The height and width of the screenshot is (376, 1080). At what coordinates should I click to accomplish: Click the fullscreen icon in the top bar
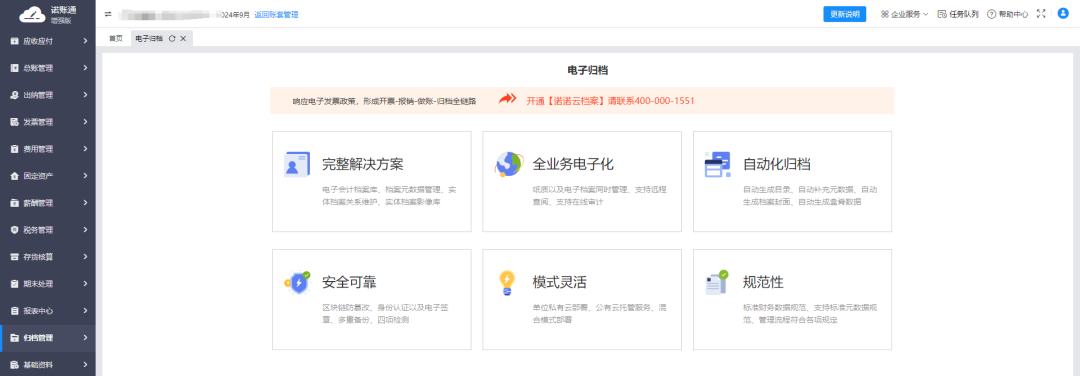tap(1041, 14)
